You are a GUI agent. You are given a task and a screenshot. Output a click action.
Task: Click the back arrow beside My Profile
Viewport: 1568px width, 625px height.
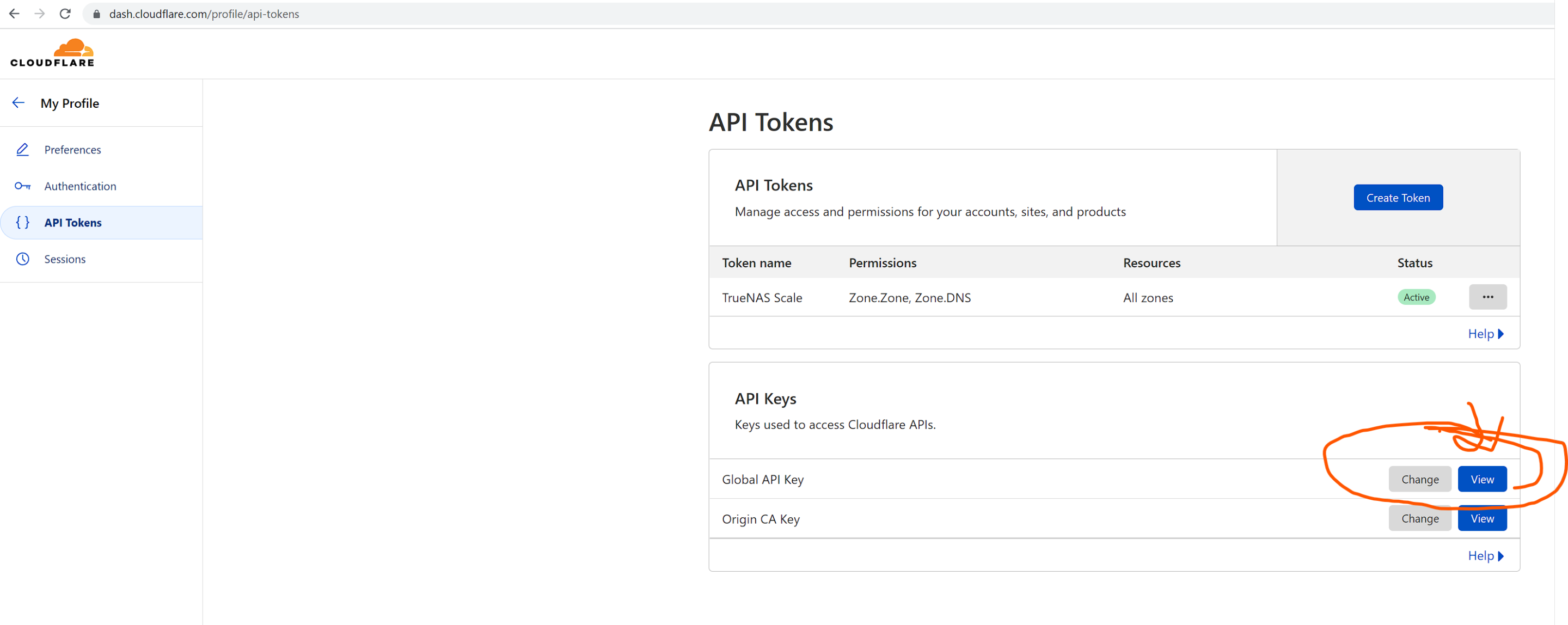[19, 103]
